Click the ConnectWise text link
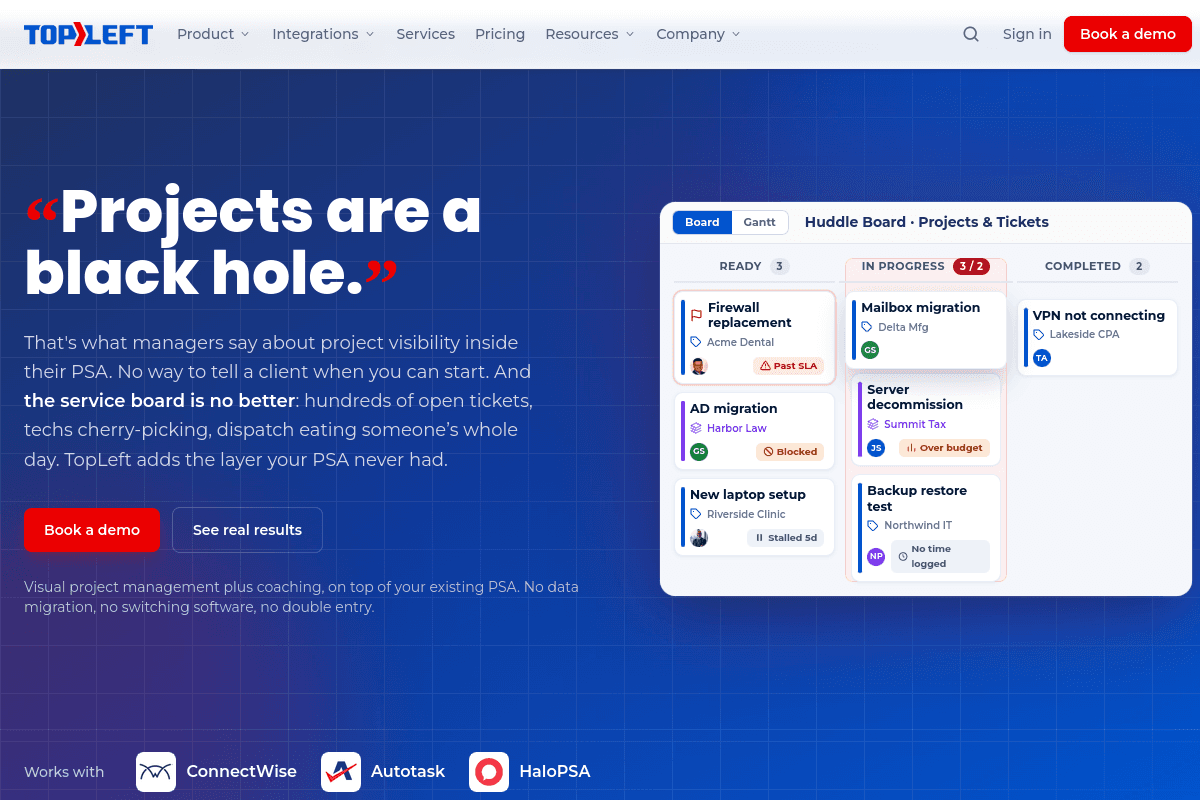Image resolution: width=1200 pixels, height=800 pixels. (x=241, y=772)
